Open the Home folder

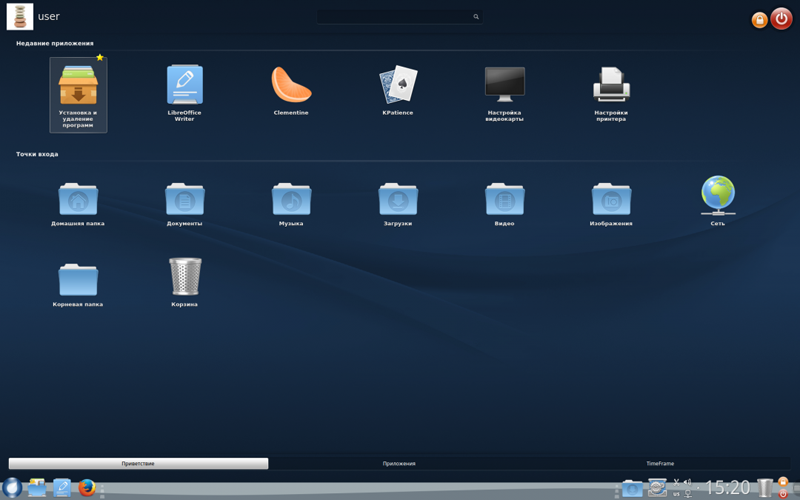(x=78, y=204)
